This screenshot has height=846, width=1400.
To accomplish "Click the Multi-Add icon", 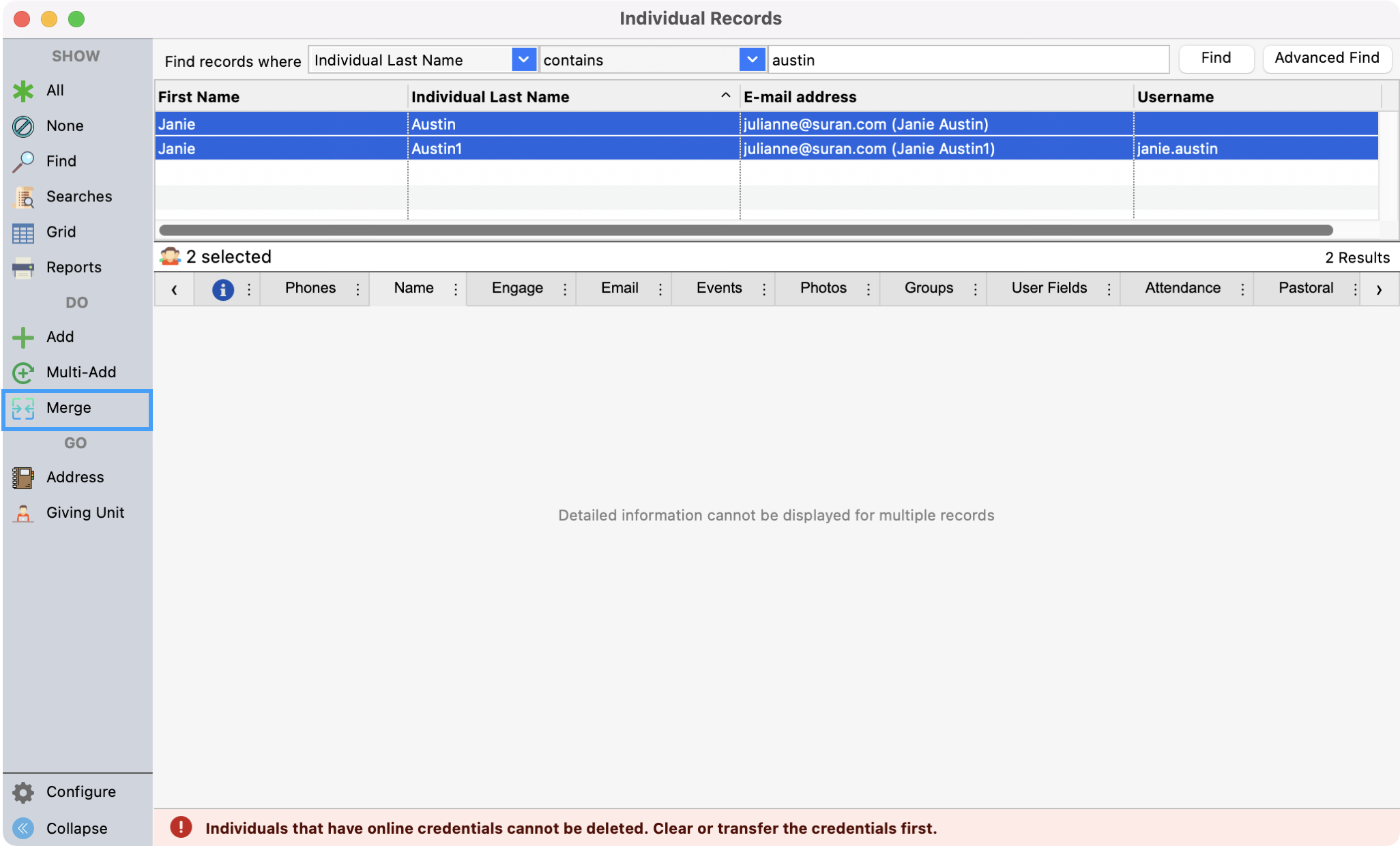I will tap(23, 373).
